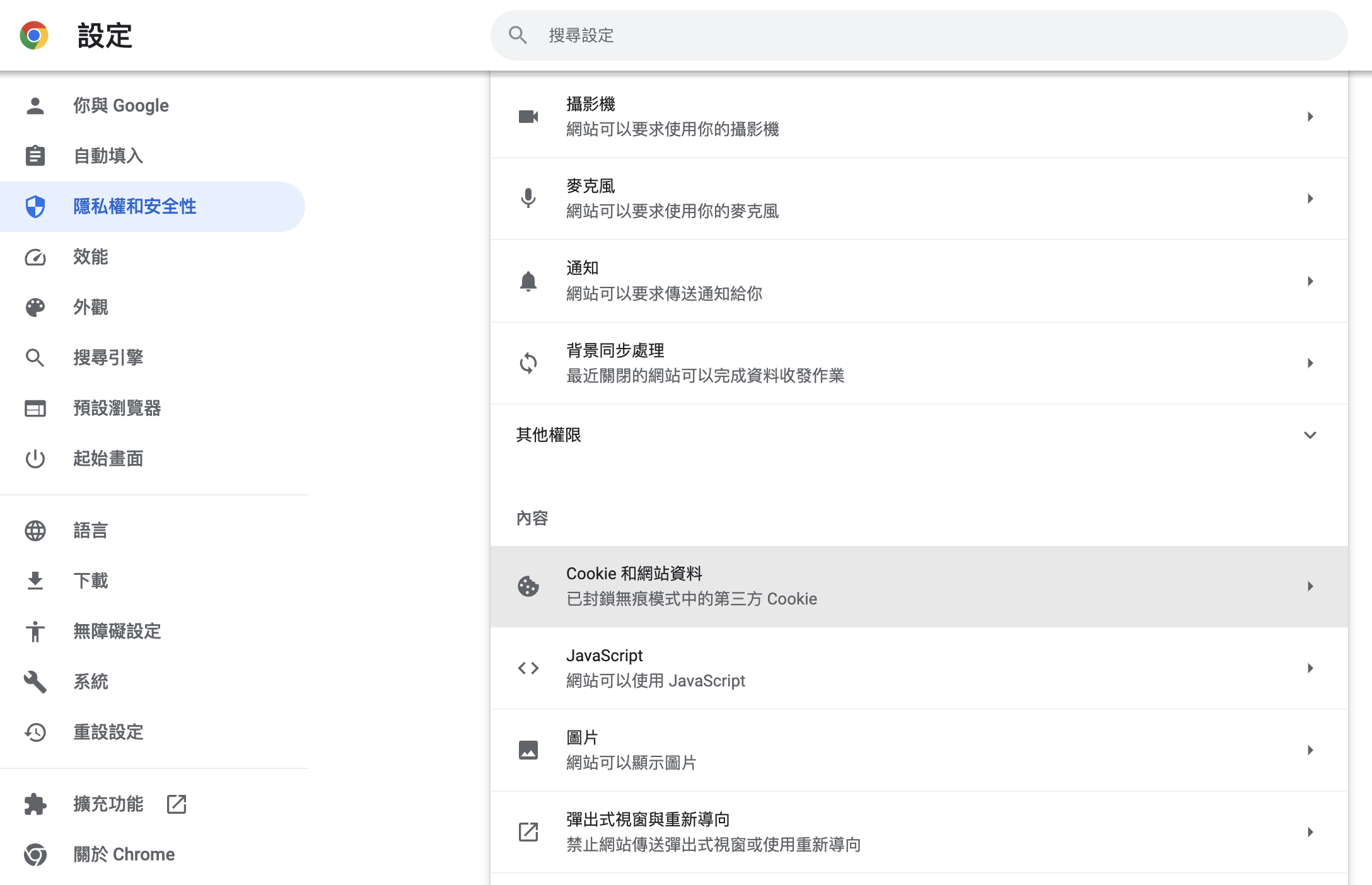Click the microphone icon

[528, 199]
